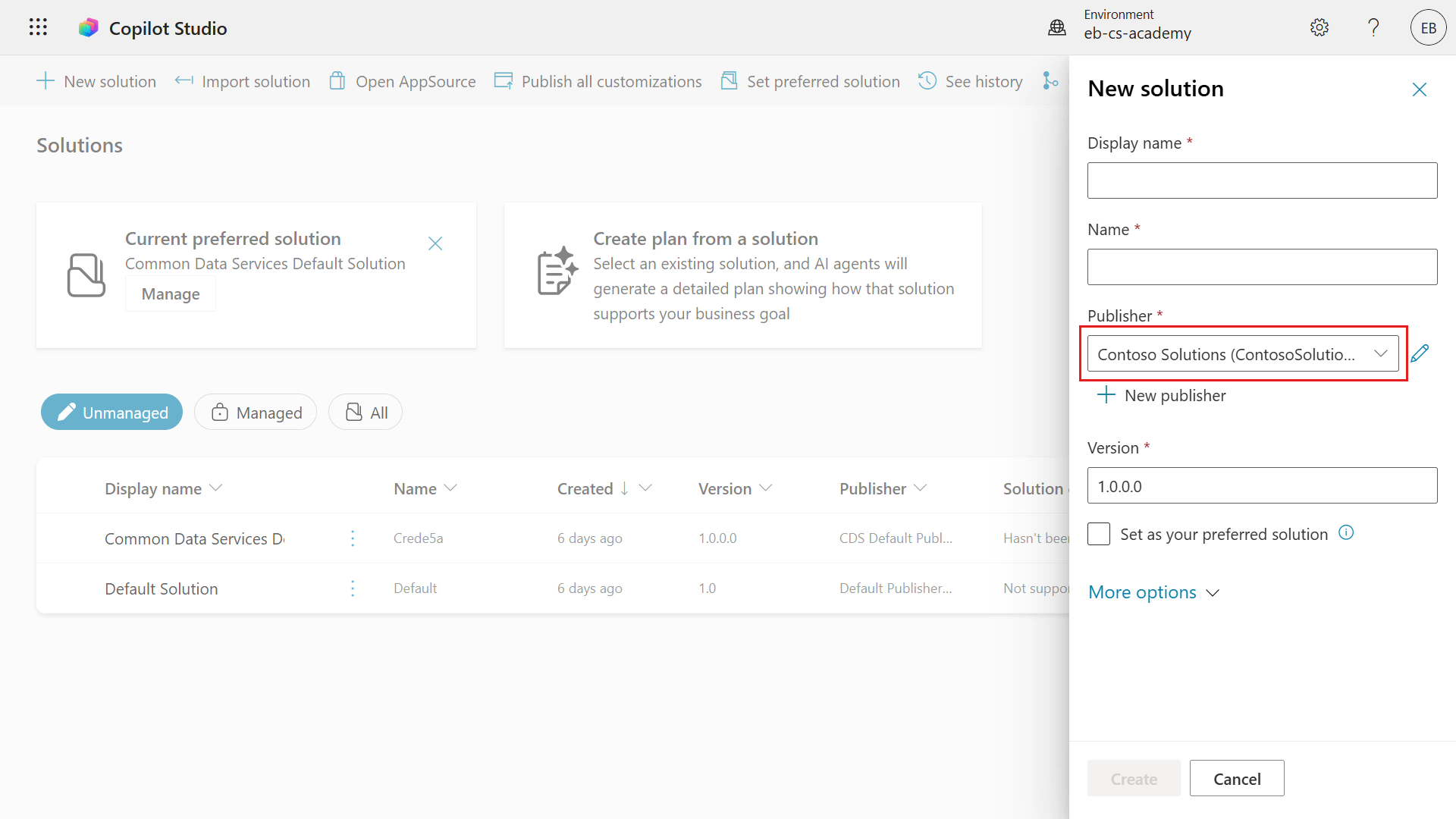Expand the Name column menu

[450, 488]
